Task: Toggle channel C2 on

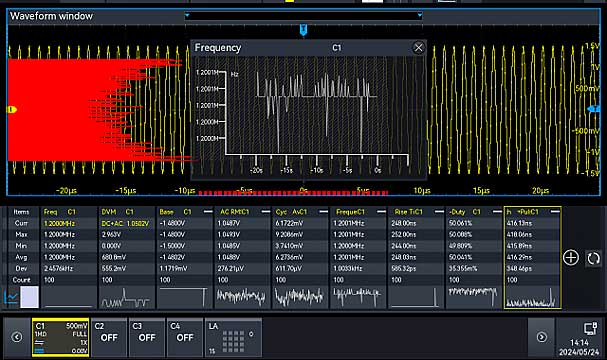Action: click(x=109, y=337)
